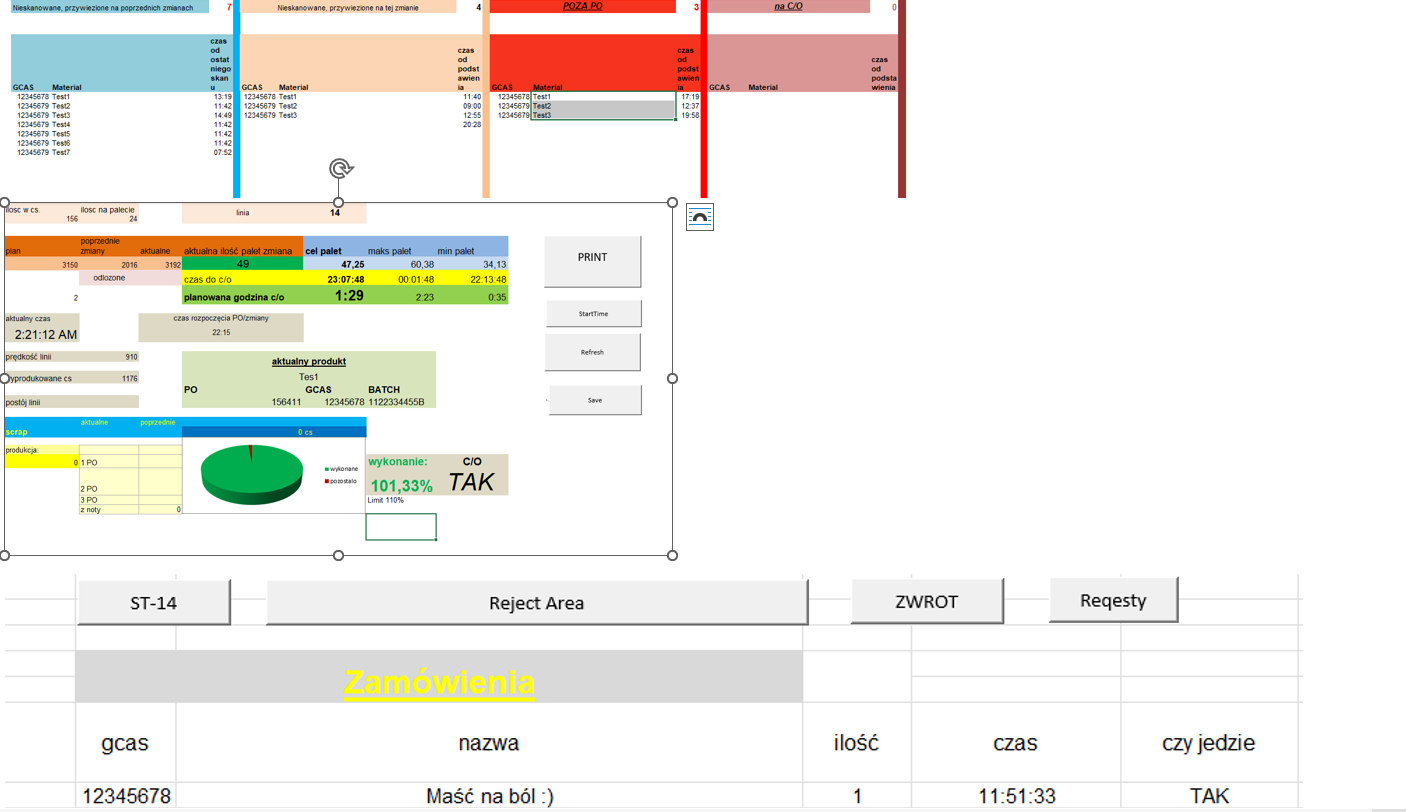
Task: Click the 17:19 time in POZA PO
Action: pyautogui.click(x=689, y=96)
